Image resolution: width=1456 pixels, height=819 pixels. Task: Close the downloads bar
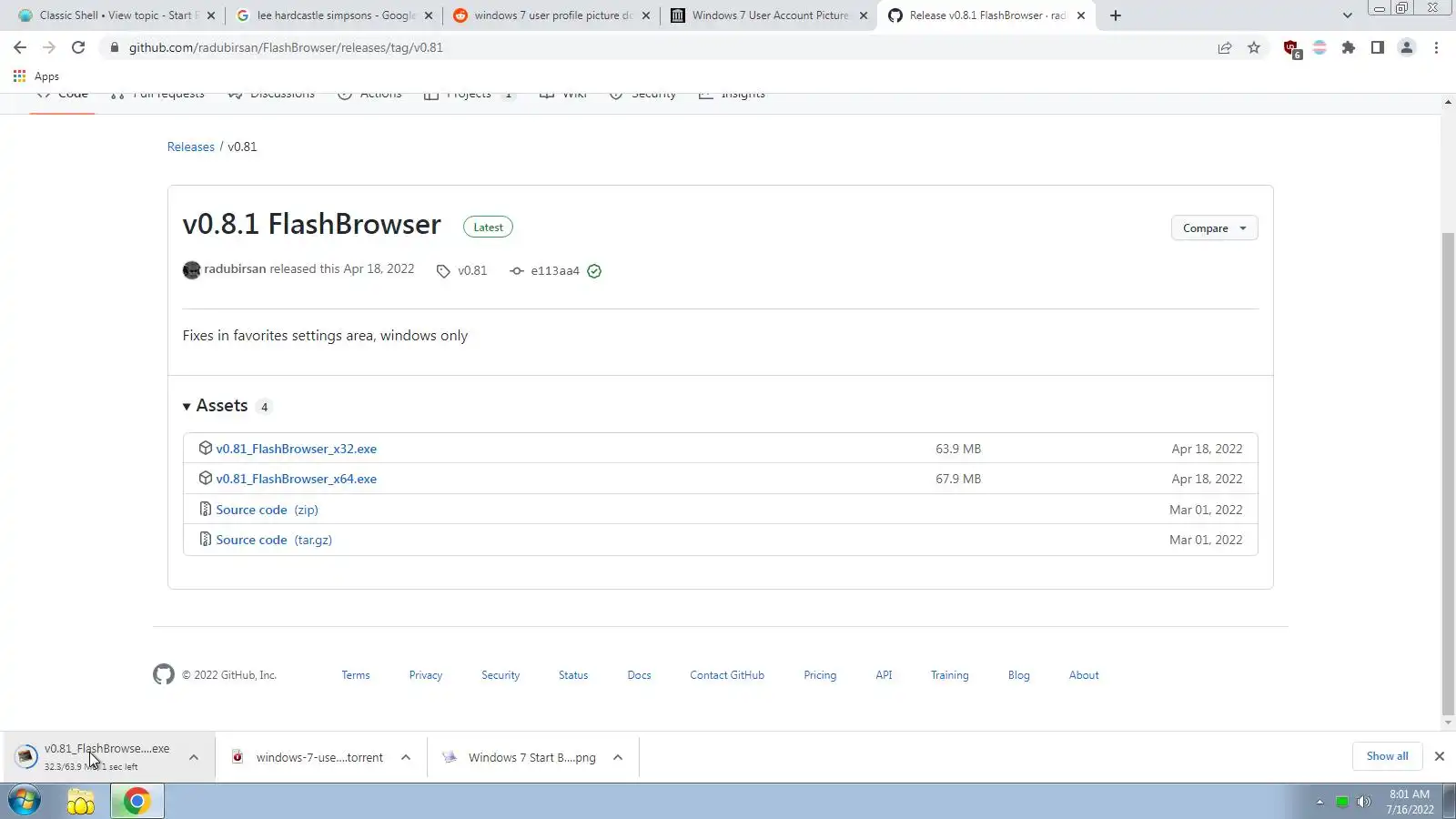tap(1440, 756)
